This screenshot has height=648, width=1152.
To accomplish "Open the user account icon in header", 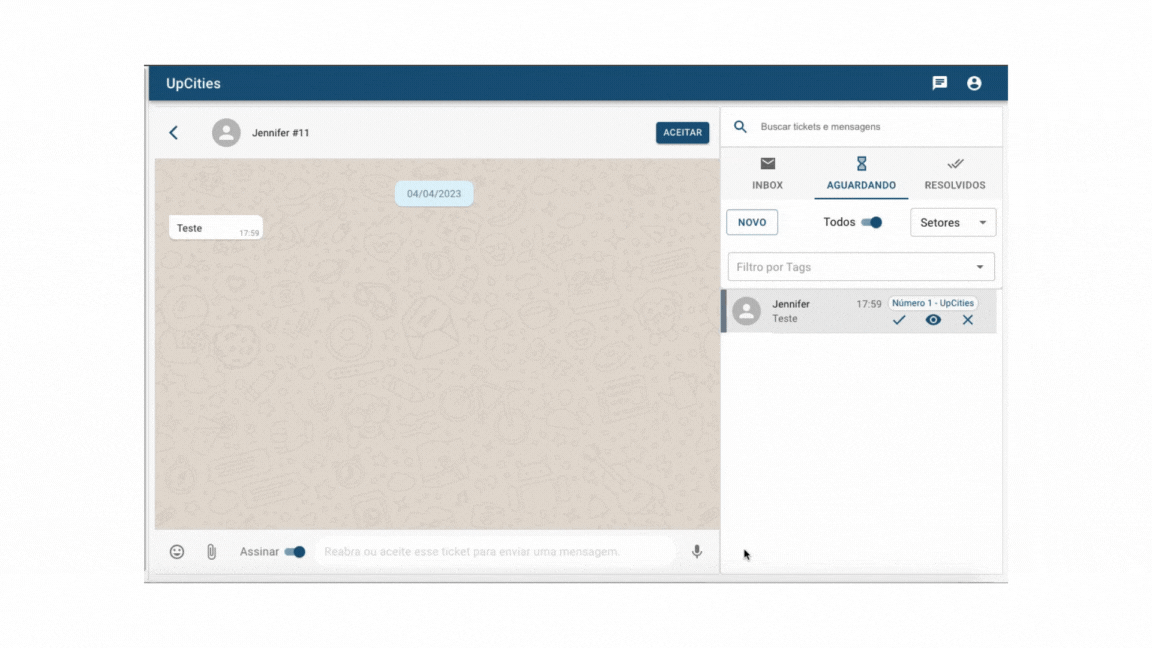I will 974,83.
